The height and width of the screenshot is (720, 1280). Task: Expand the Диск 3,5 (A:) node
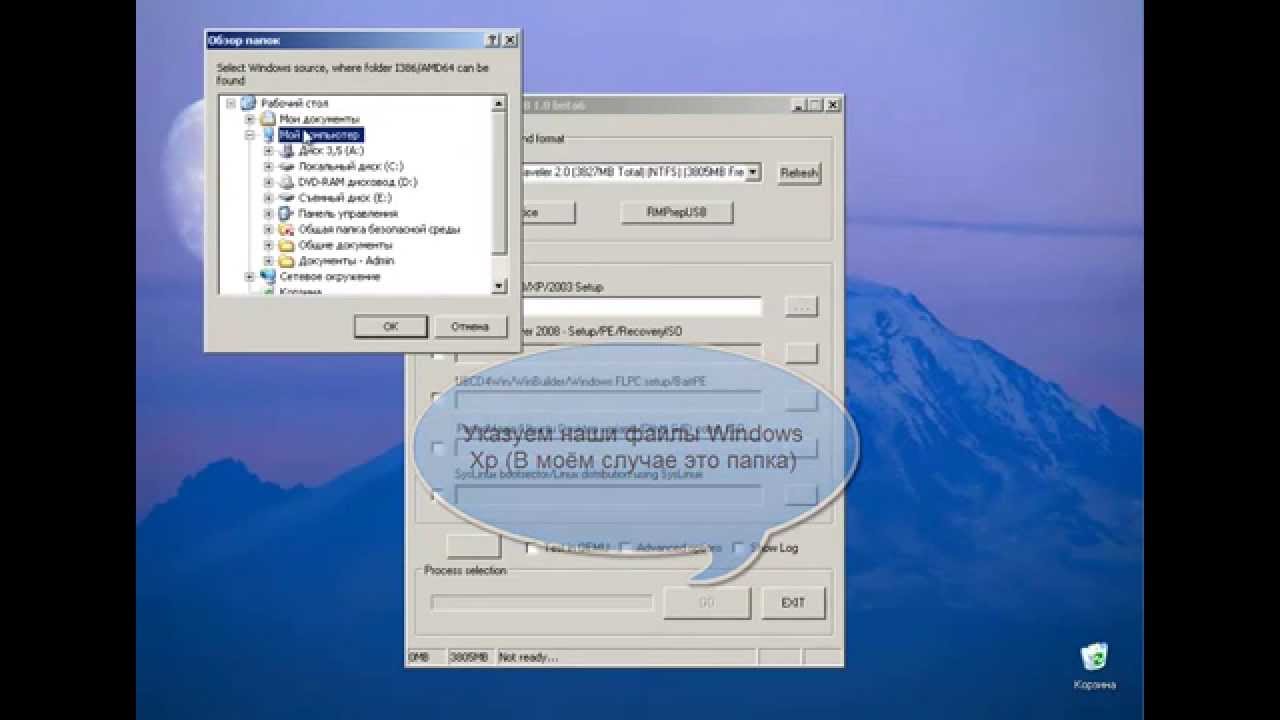coord(269,151)
